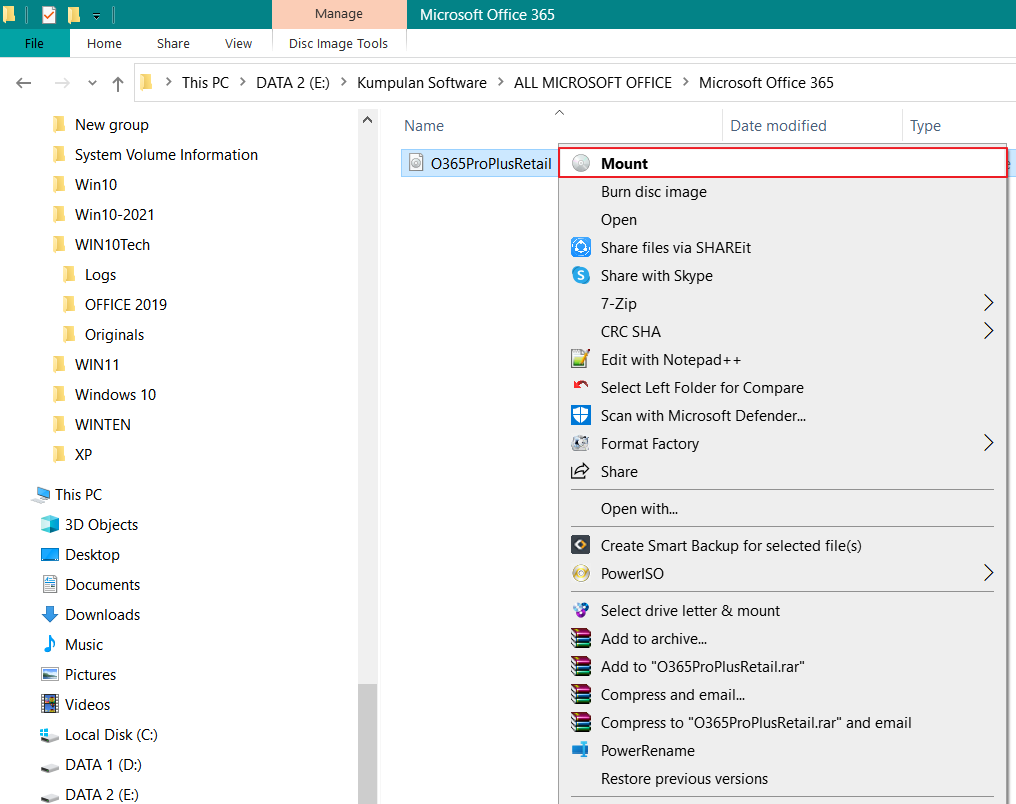Click the Skype icon in context menu
Image resolution: width=1016 pixels, height=804 pixels.
581,275
